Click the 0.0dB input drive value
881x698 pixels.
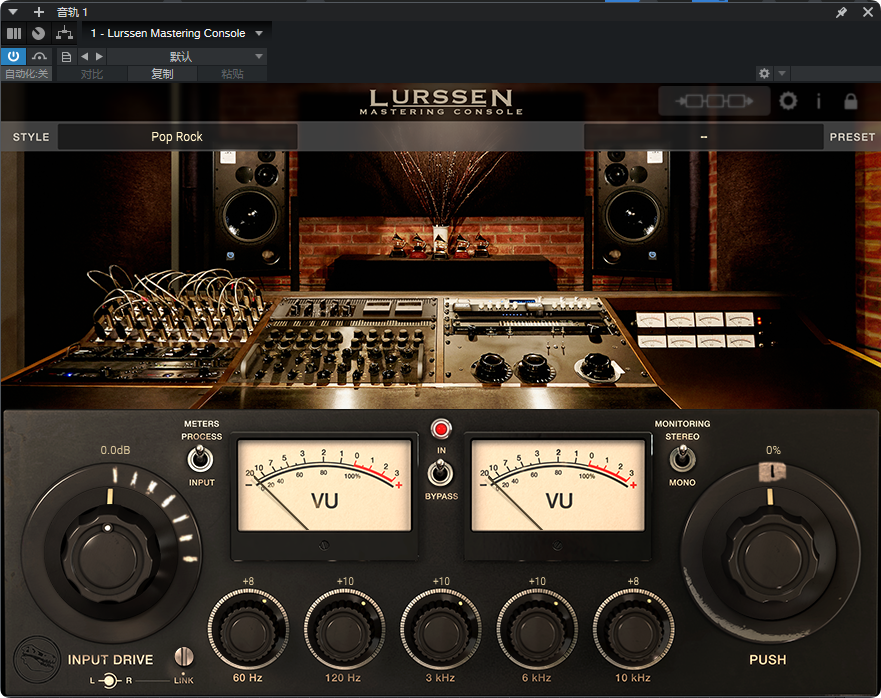pyautogui.click(x=115, y=450)
